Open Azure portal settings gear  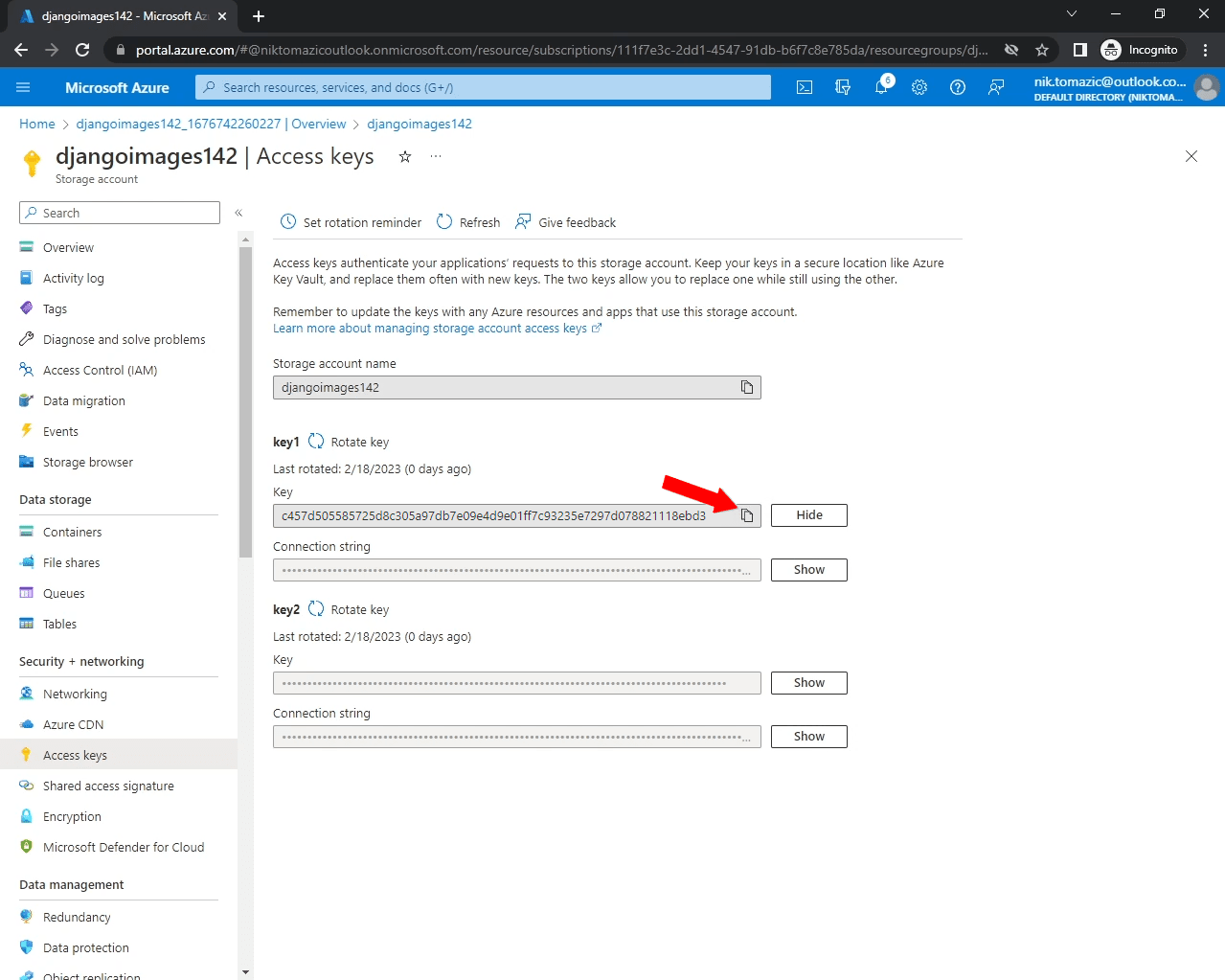click(x=919, y=87)
